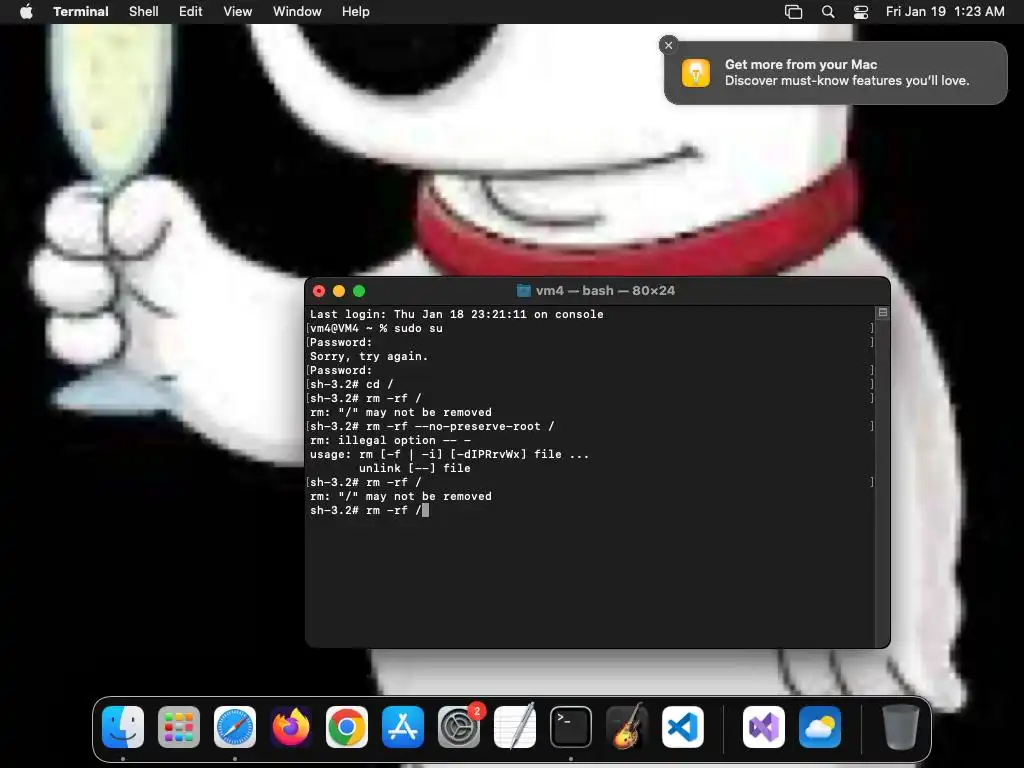Screen dimensions: 1024x768
Task: Open the Terminal application menu
Action: click(81, 12)
